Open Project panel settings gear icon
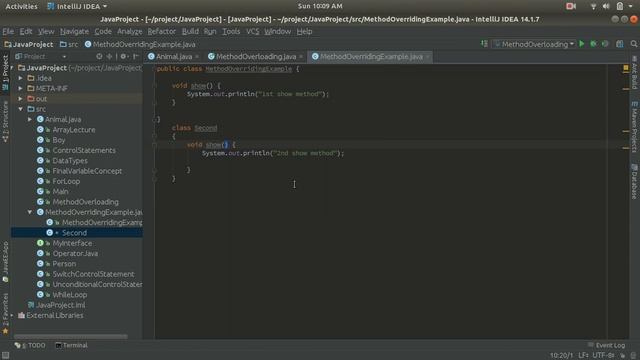The width and height of the screenshot is (640, 360). [x=124, y=56]
